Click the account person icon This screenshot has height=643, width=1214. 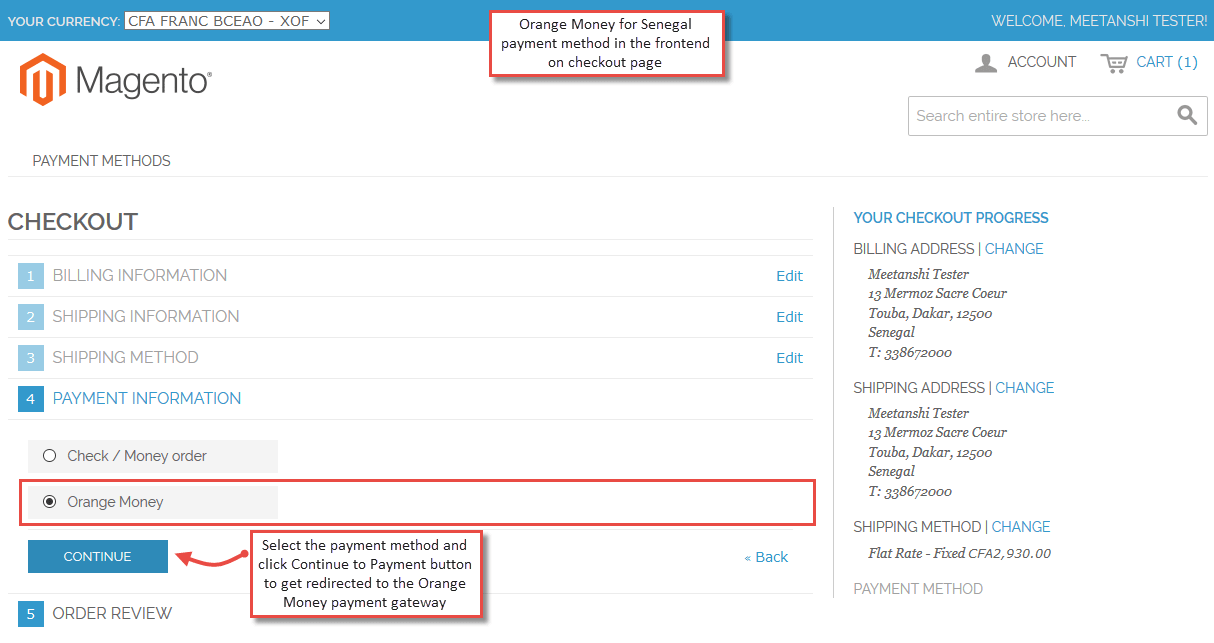tap(986, 63)
